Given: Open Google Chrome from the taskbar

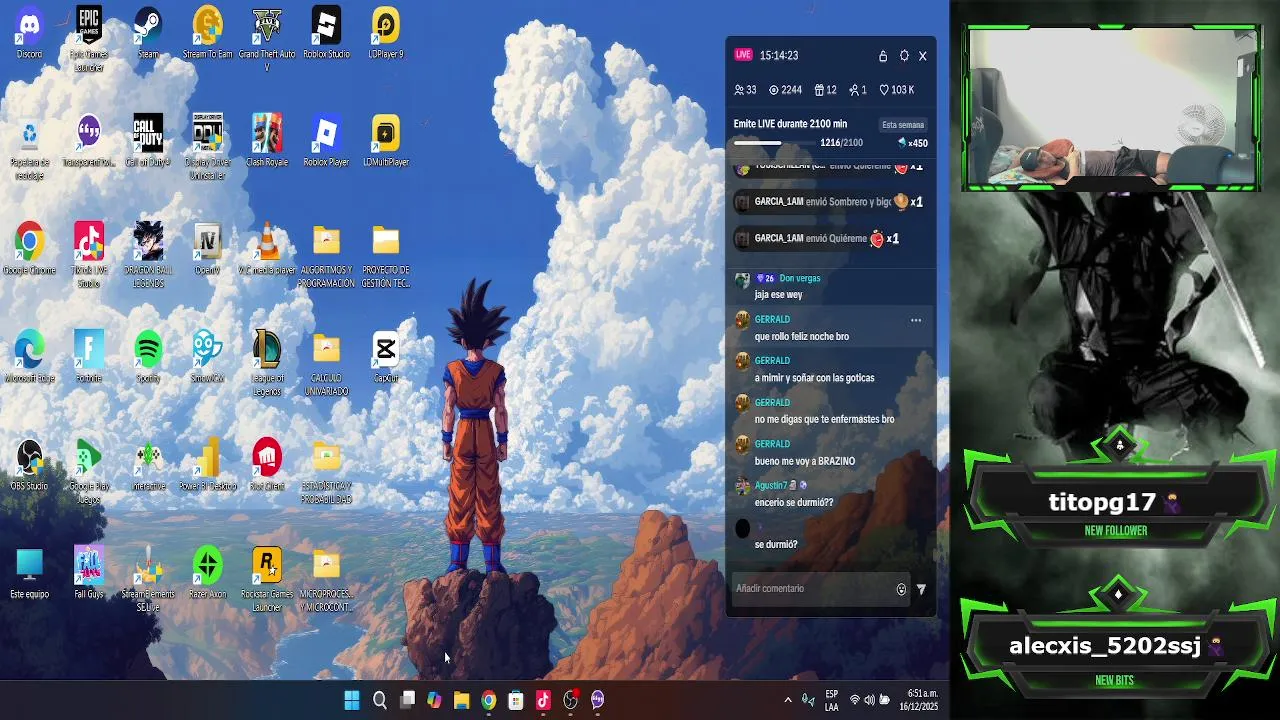Looking at the screenshot, I should 488,700.
